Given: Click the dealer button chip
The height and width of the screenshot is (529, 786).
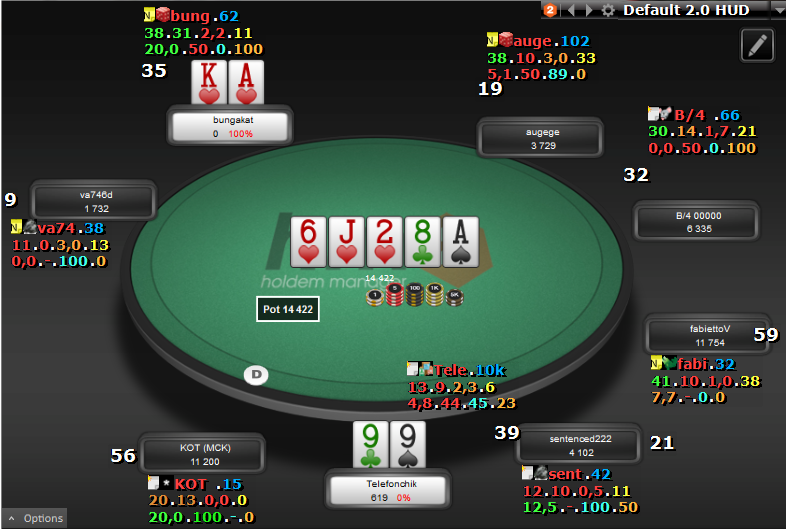Looking at the screenshot, I should 256,375.
